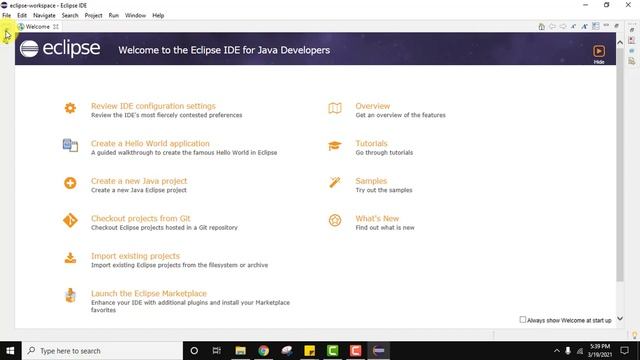This screenshot has width=640, height=360.
Task: Click the Welcome page vertical scrollbar thumb
Action: click(x=620, y=164)
